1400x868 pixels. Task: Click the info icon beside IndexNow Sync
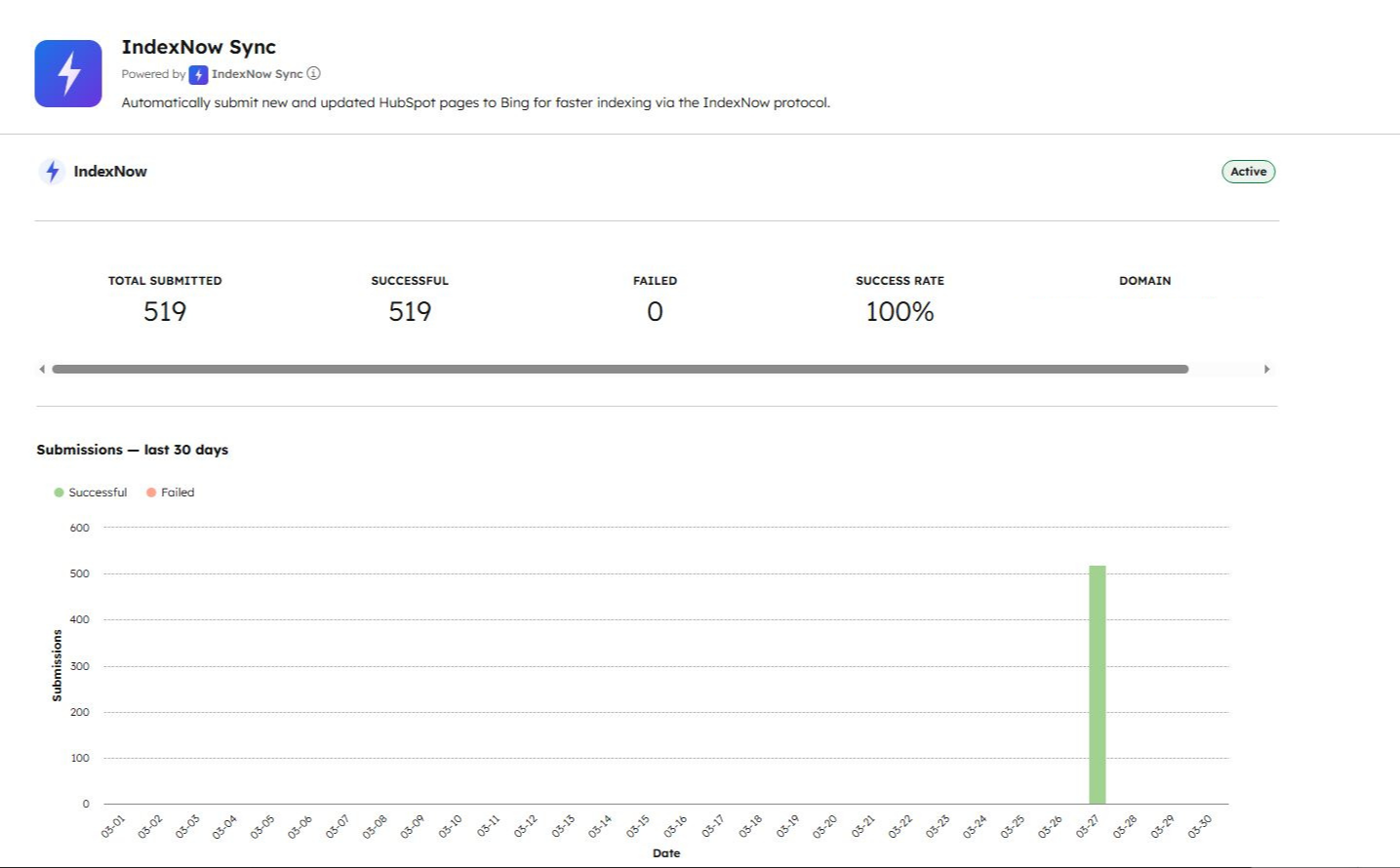click(x=313, y=74)
